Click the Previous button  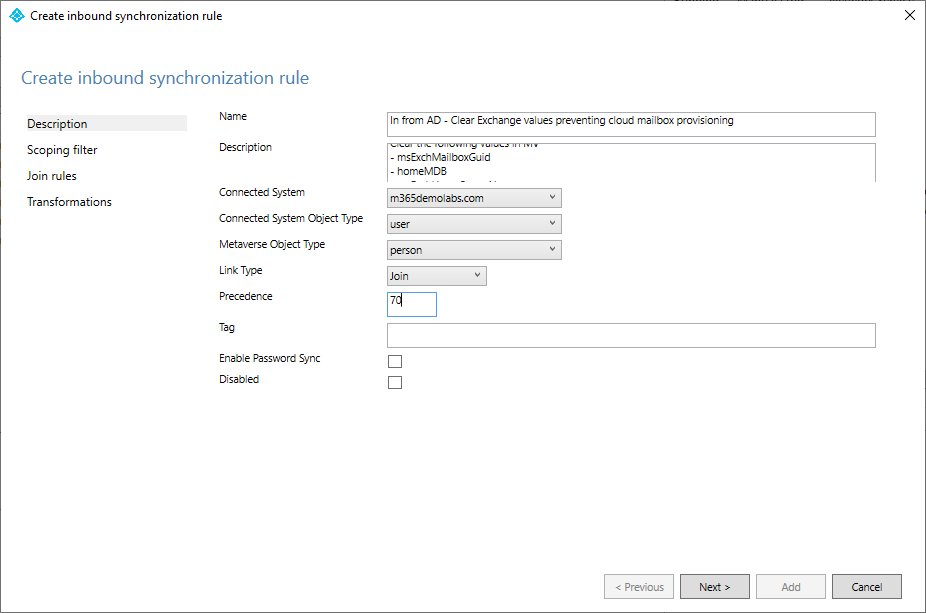(639, 587)
